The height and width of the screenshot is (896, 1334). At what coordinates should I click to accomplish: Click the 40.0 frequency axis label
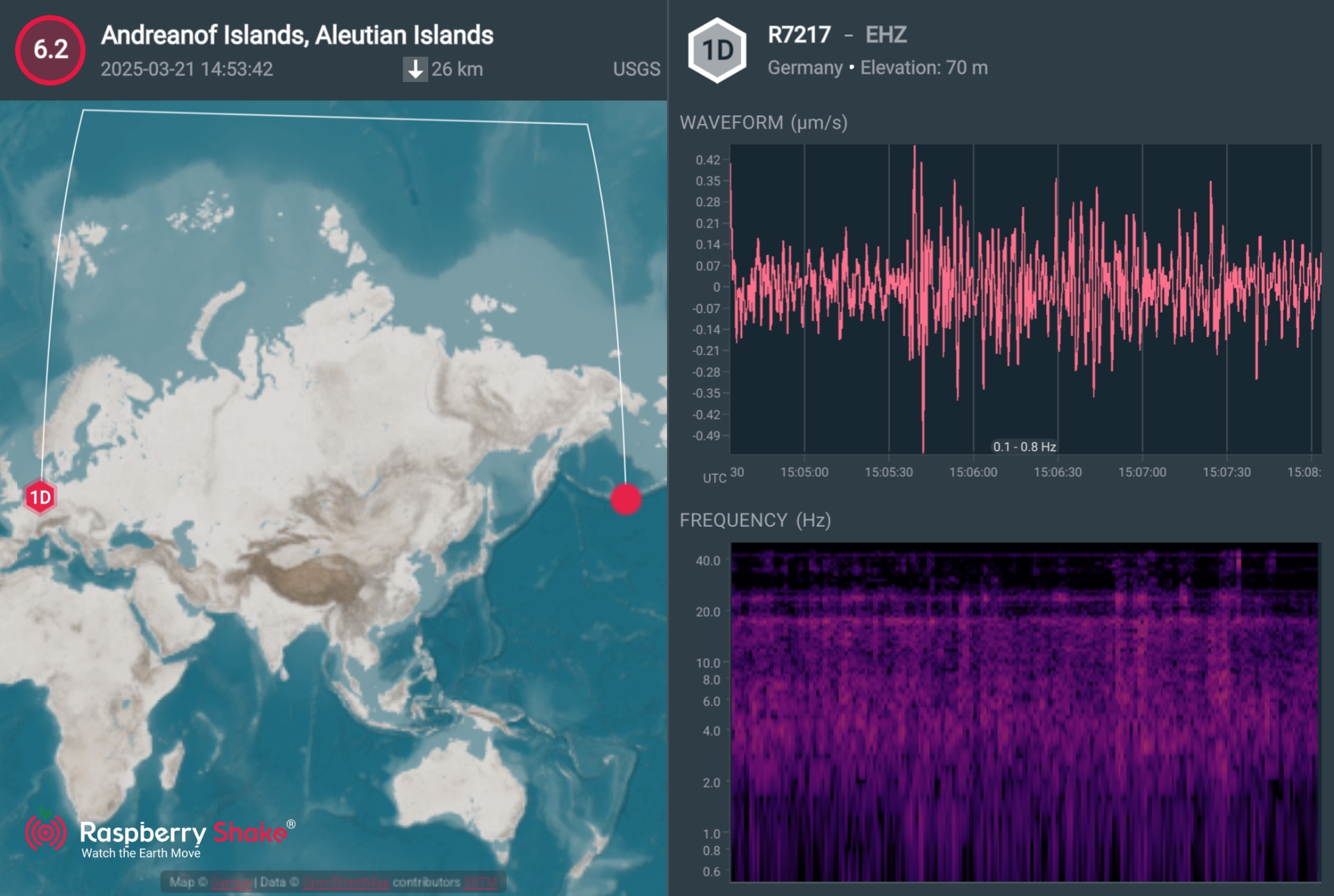[708, 561]
